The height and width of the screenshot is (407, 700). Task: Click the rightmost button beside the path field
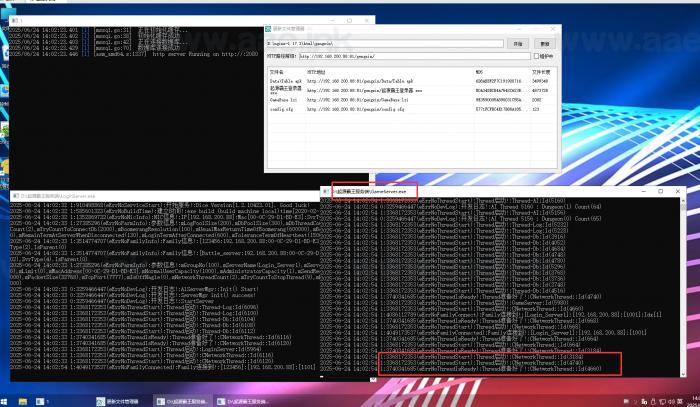pyautogui.click(x=545, y=43)
